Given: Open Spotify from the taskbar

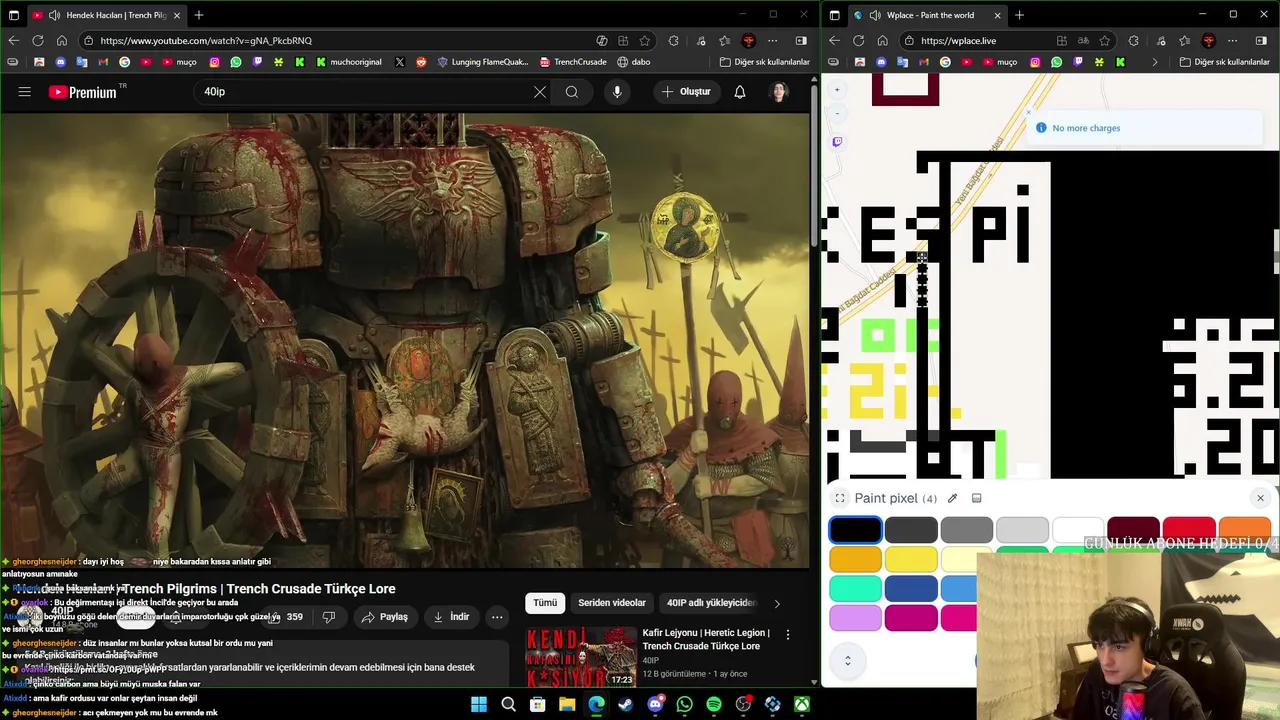Looking at the screenshot, I should pos(714,705).
